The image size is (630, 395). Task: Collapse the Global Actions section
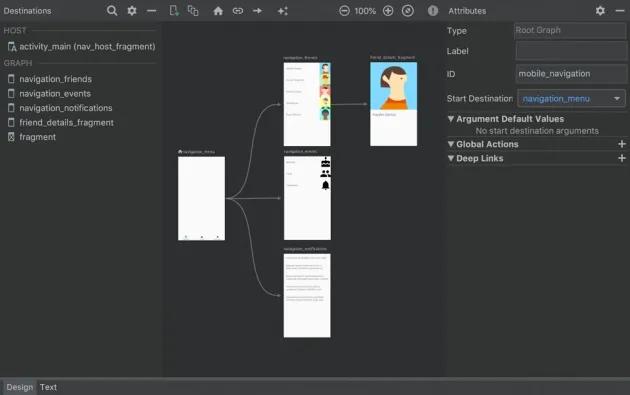tap(451, 144)
